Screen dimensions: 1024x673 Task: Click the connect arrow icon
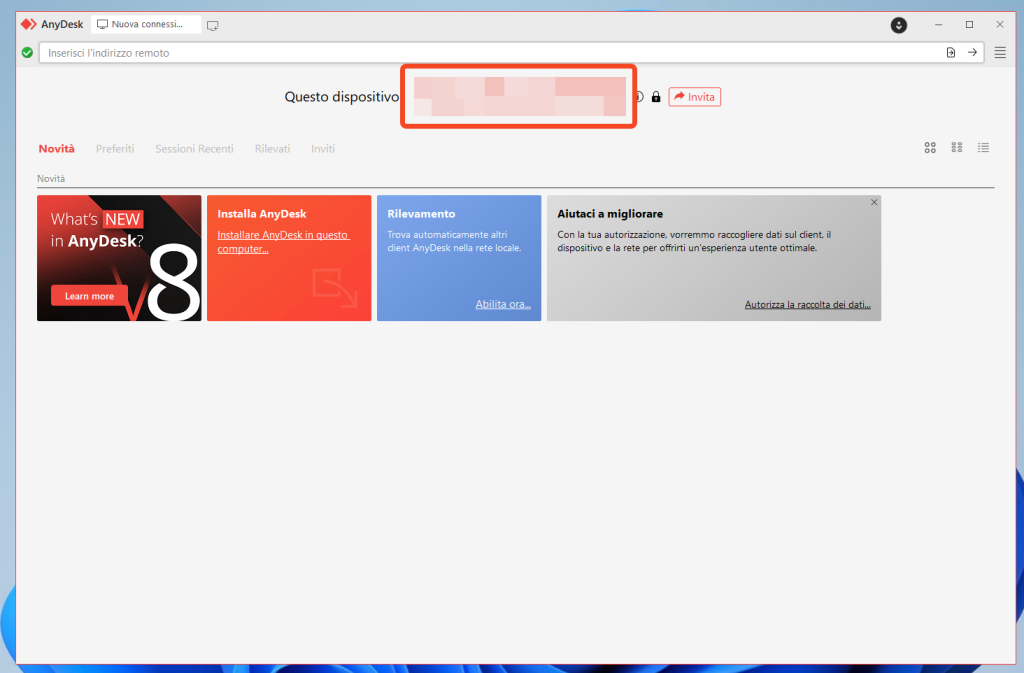[x=972, y=52]
